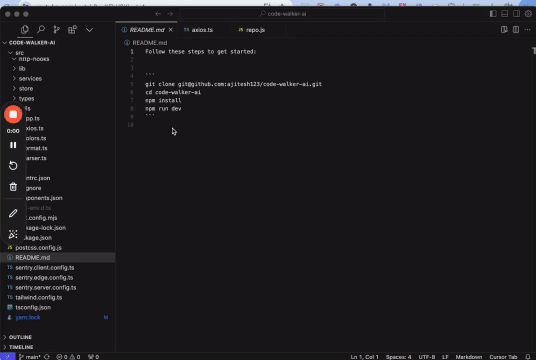The image size is (536, 360).
Task: Select README.md in the file tree
Action: click(57, 257)
